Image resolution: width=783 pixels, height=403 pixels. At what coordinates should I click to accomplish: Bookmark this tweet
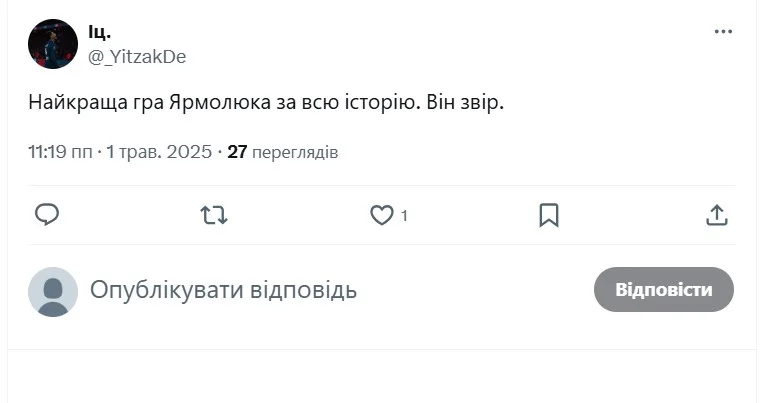point(549,214)
